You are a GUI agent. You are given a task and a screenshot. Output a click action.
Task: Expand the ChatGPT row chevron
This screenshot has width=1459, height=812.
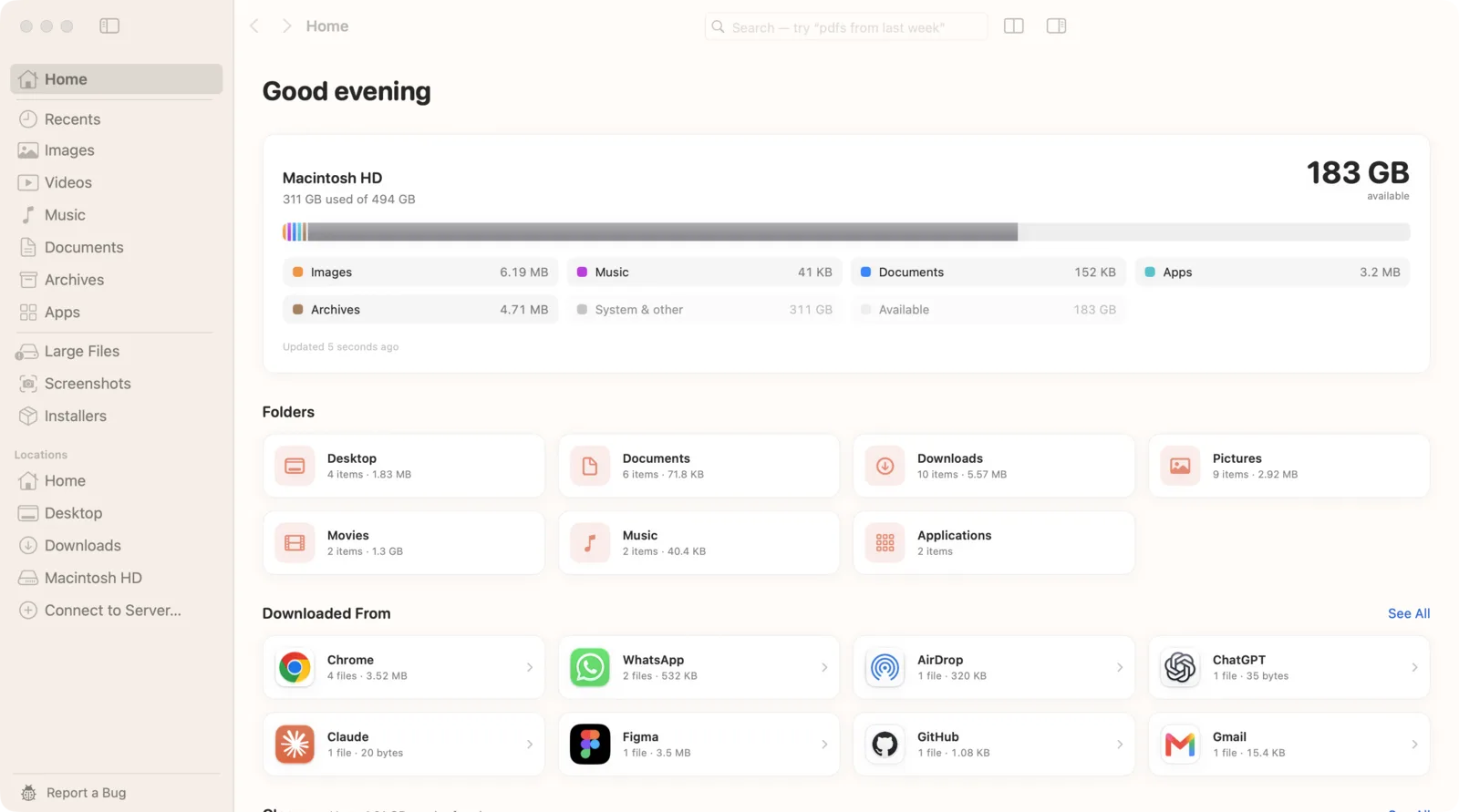point(1414,668)
